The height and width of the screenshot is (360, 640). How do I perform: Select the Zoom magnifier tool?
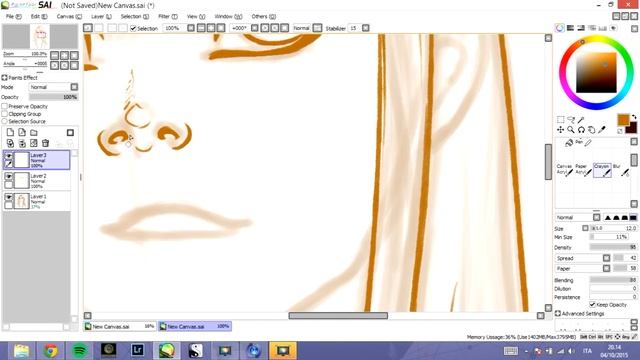[571, 130]
